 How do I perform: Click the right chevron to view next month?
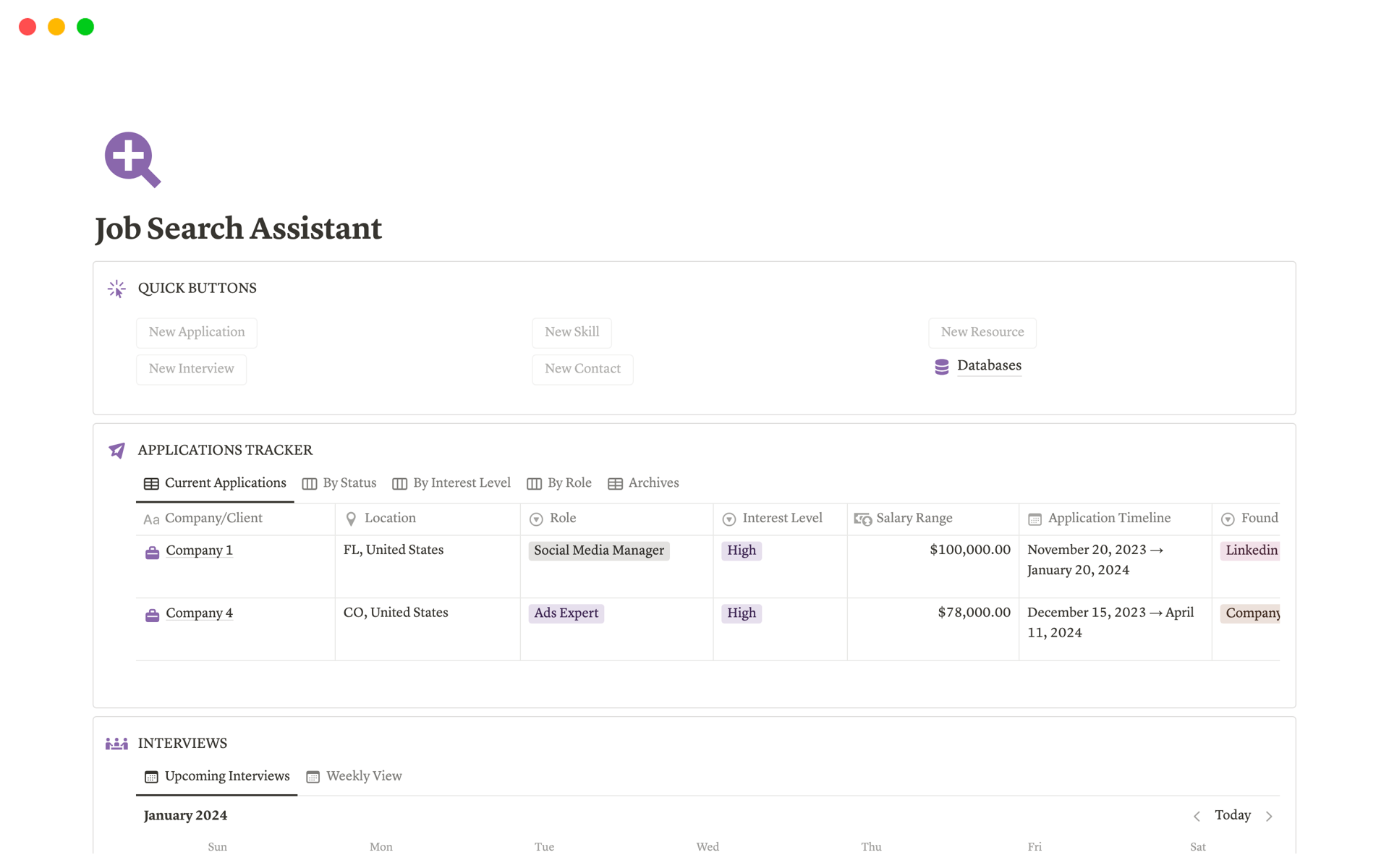coord(1270,815)
